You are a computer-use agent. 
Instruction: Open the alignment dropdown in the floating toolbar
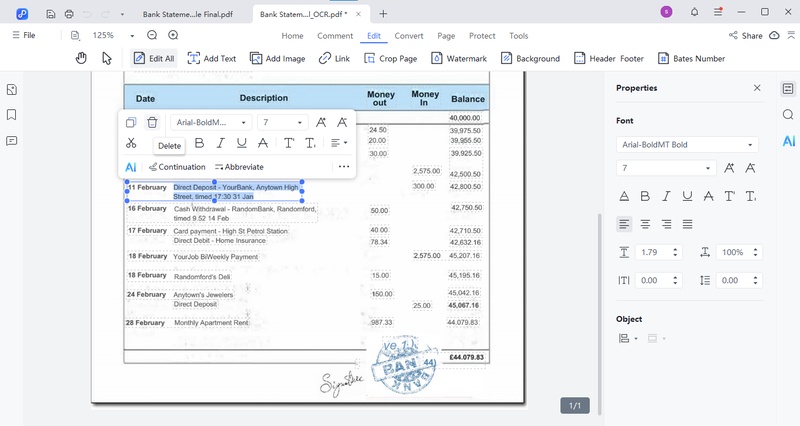[339, 143]
